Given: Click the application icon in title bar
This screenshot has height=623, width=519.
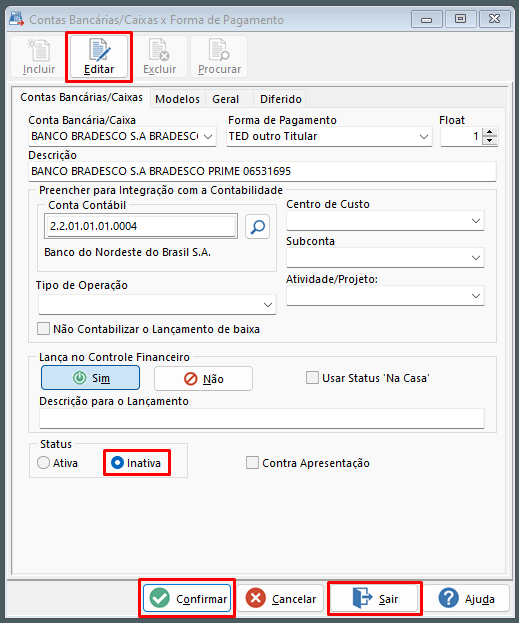Looking at the screenshot, I should (16, 19).
